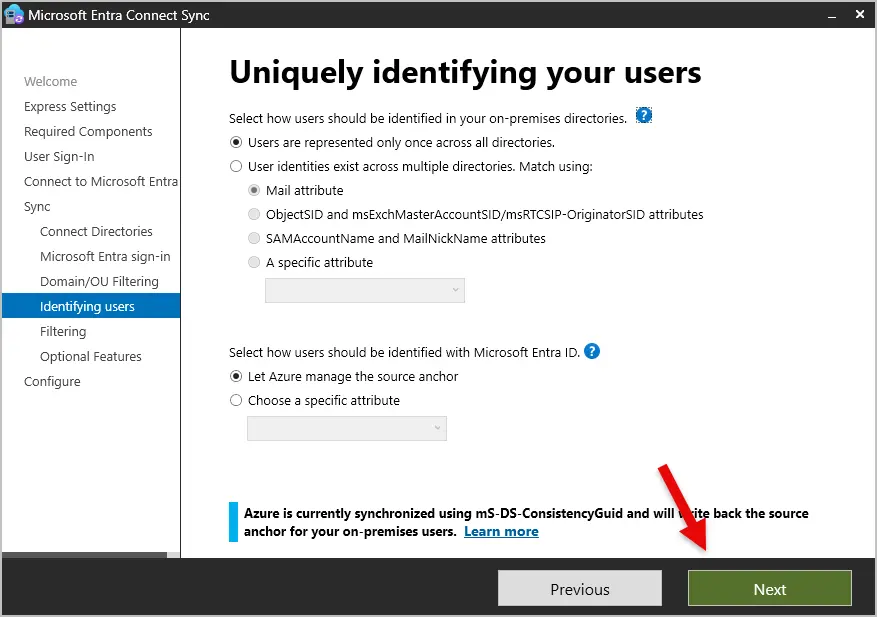
Task: Open Optional Features in sidebar
Action: (90, 356)
